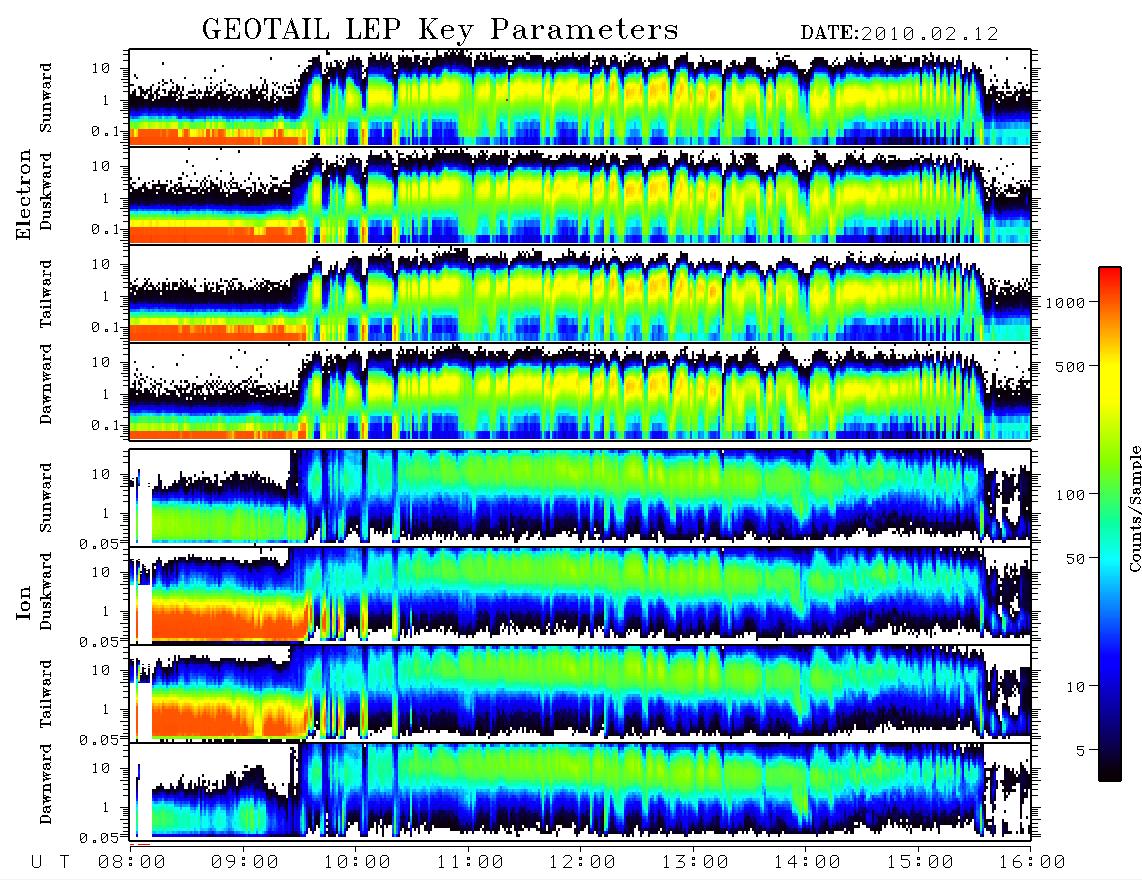Click the Ion Dawnward axis label
This screenshot has width=1142, height=880.
46,784
